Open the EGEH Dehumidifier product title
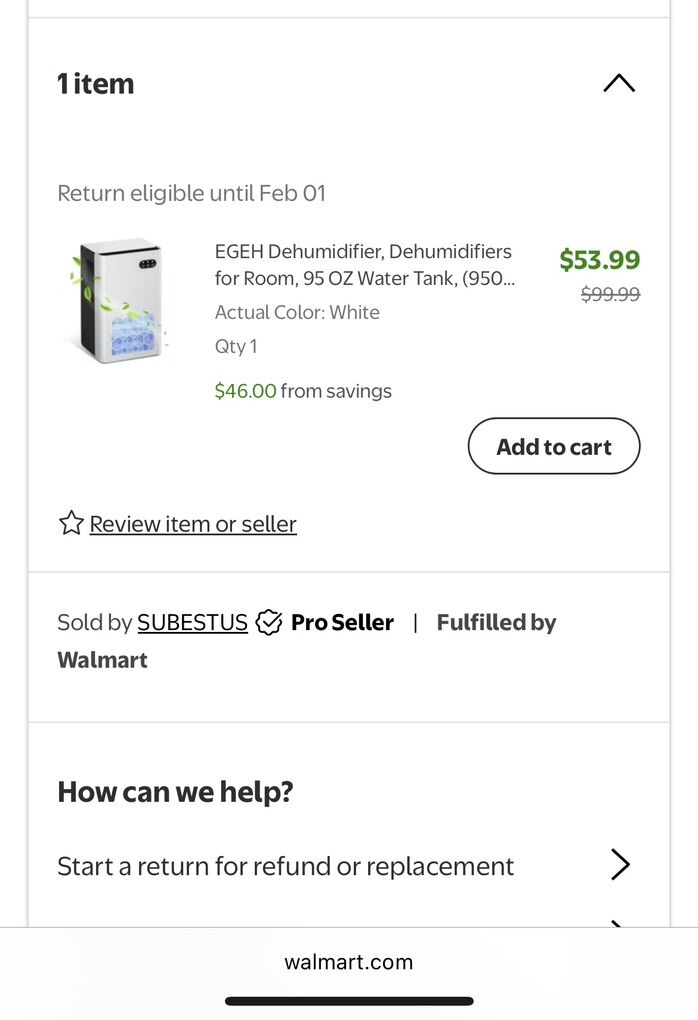This screenshot has width=698, height=1020. point(363,264)
